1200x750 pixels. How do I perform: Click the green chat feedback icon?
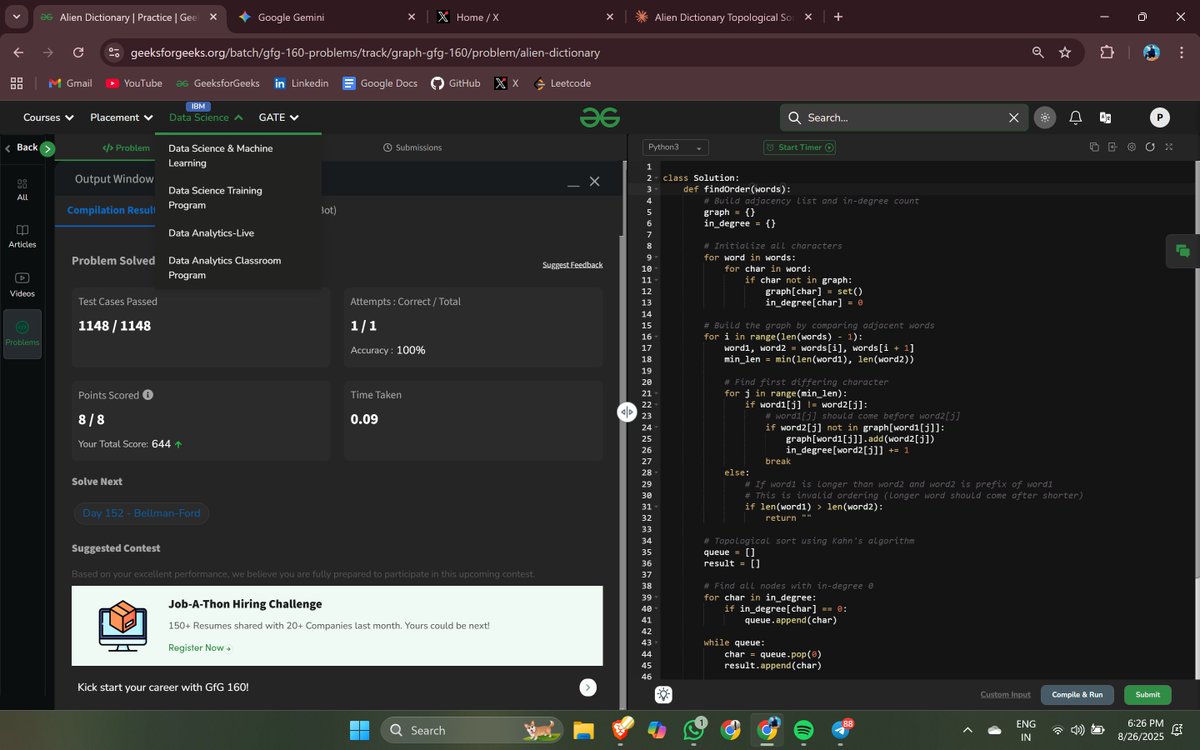1182,251
